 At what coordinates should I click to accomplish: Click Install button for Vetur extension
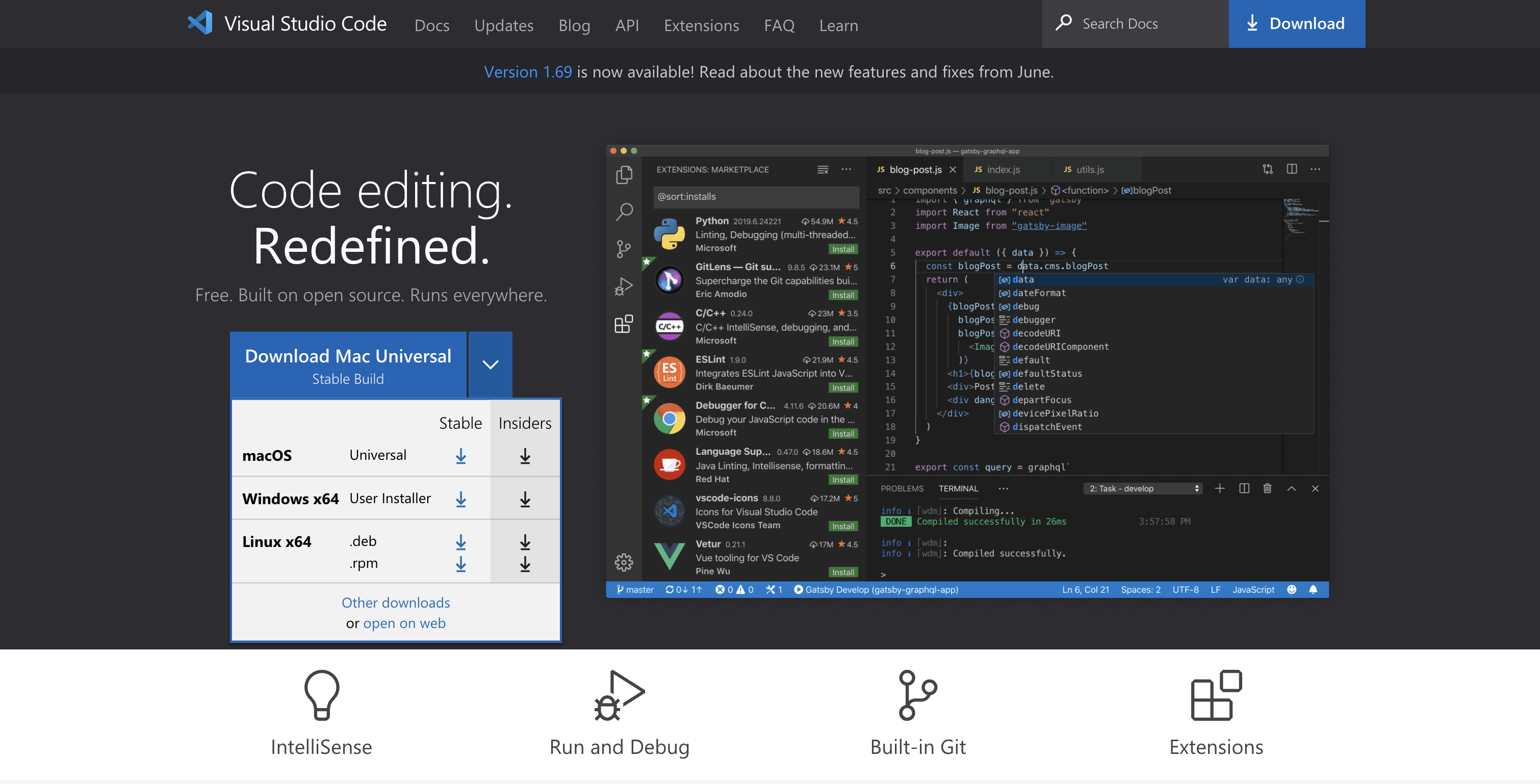pyautogui.click(x=843, y=572)
